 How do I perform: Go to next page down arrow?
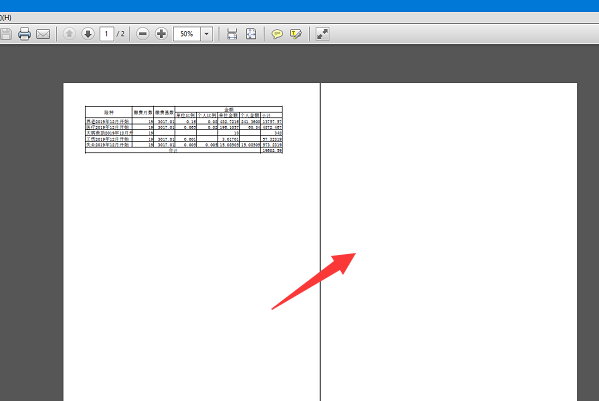tap(88, 34)
